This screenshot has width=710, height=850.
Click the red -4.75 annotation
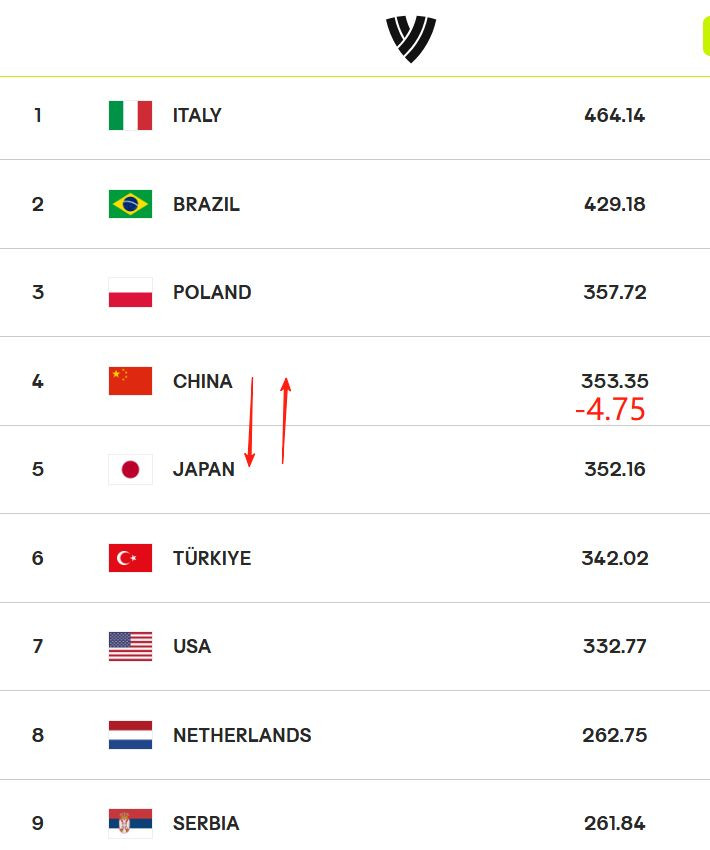coord(610,409)
